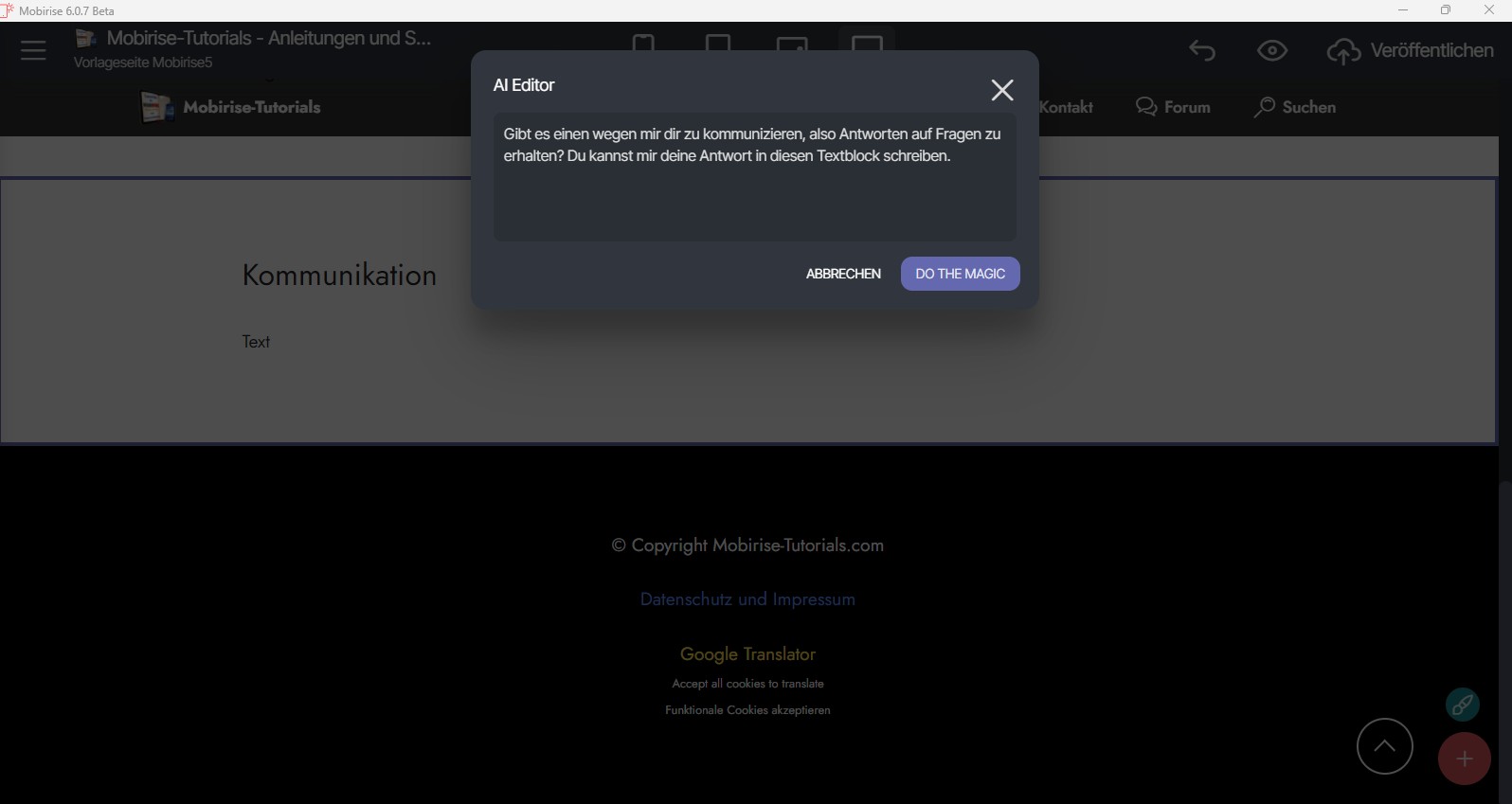Click Funktionale Cookies akzeptieren
1512x804 pixels.
pyautogui.click(x=747, y=710)
